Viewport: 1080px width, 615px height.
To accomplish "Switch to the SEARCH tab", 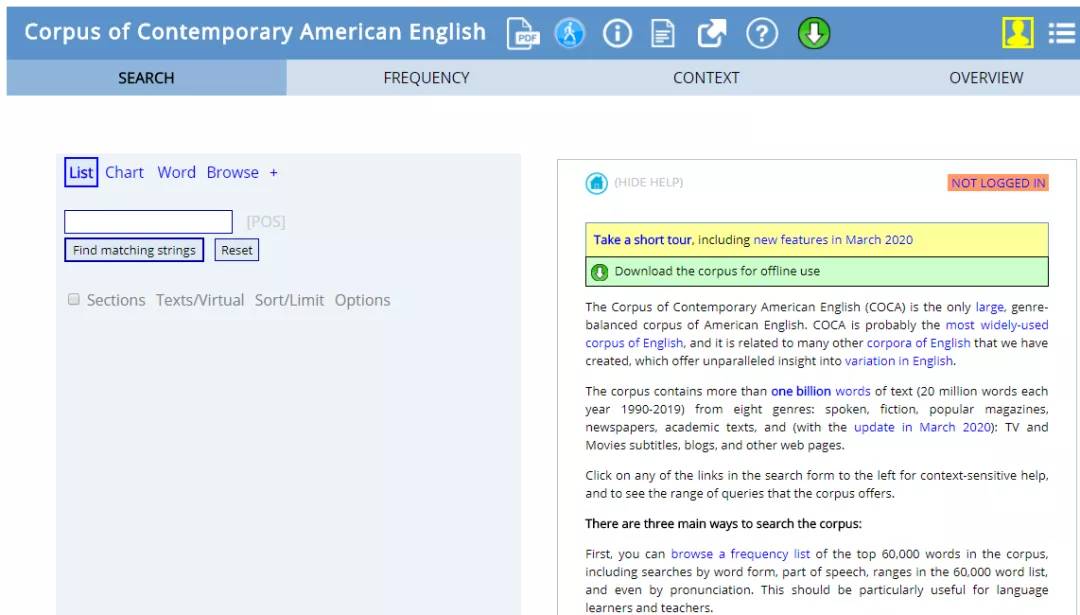I will (146, 78).
